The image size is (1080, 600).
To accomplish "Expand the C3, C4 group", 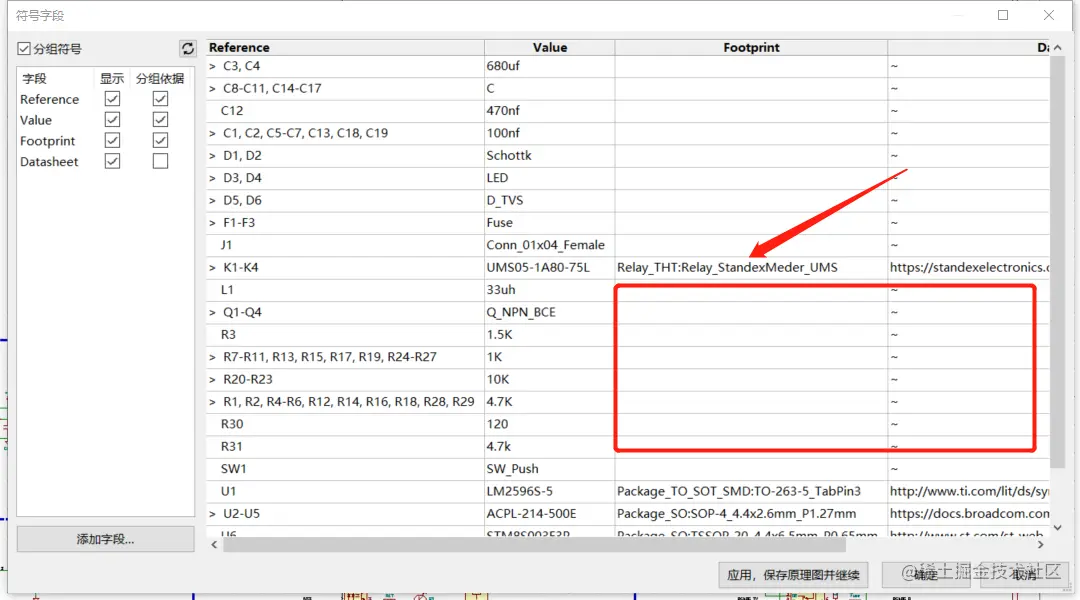I will (212, 66).
